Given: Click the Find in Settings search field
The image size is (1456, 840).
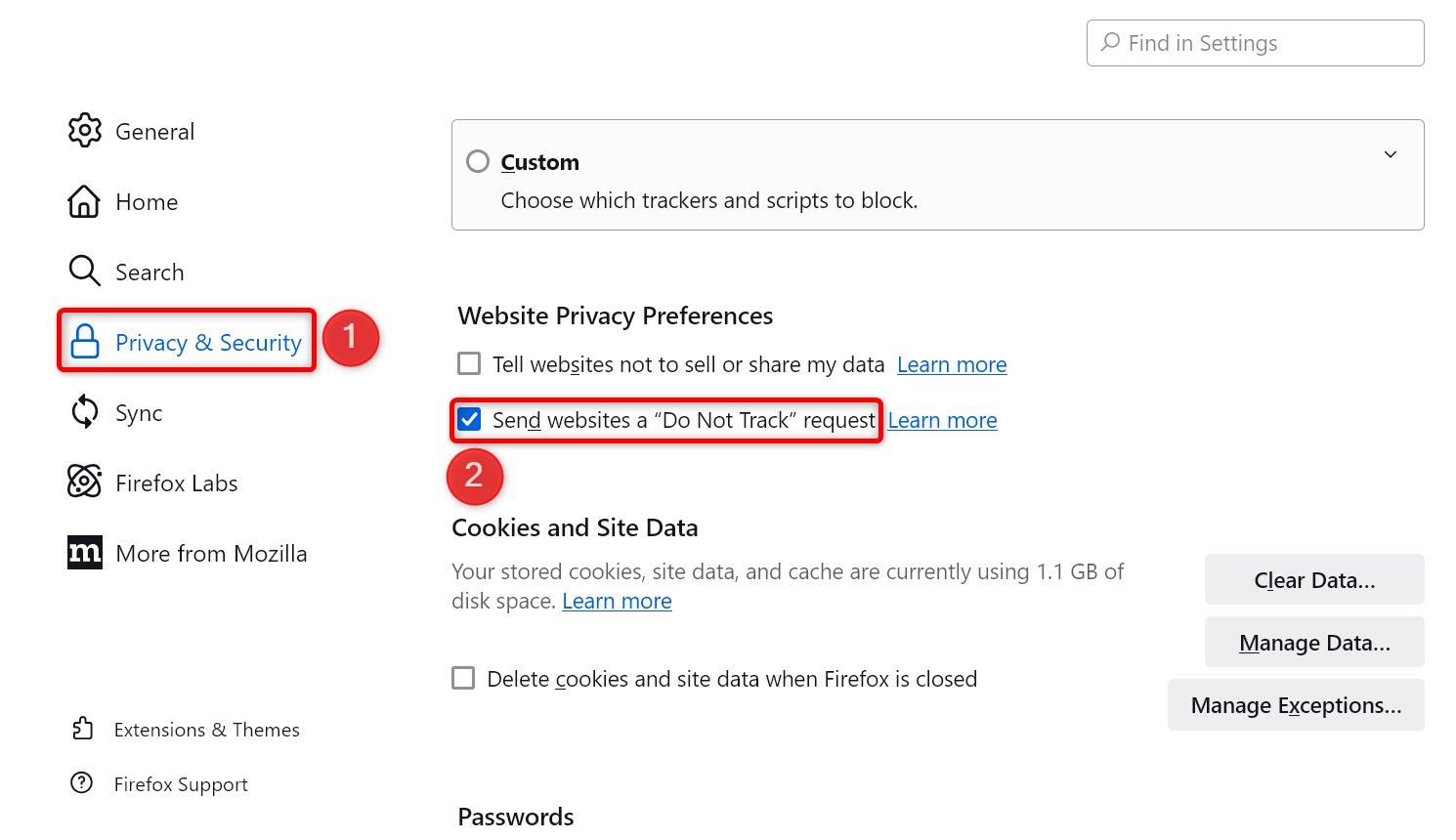Looking at the screenshot, I should click(1255, 42).
